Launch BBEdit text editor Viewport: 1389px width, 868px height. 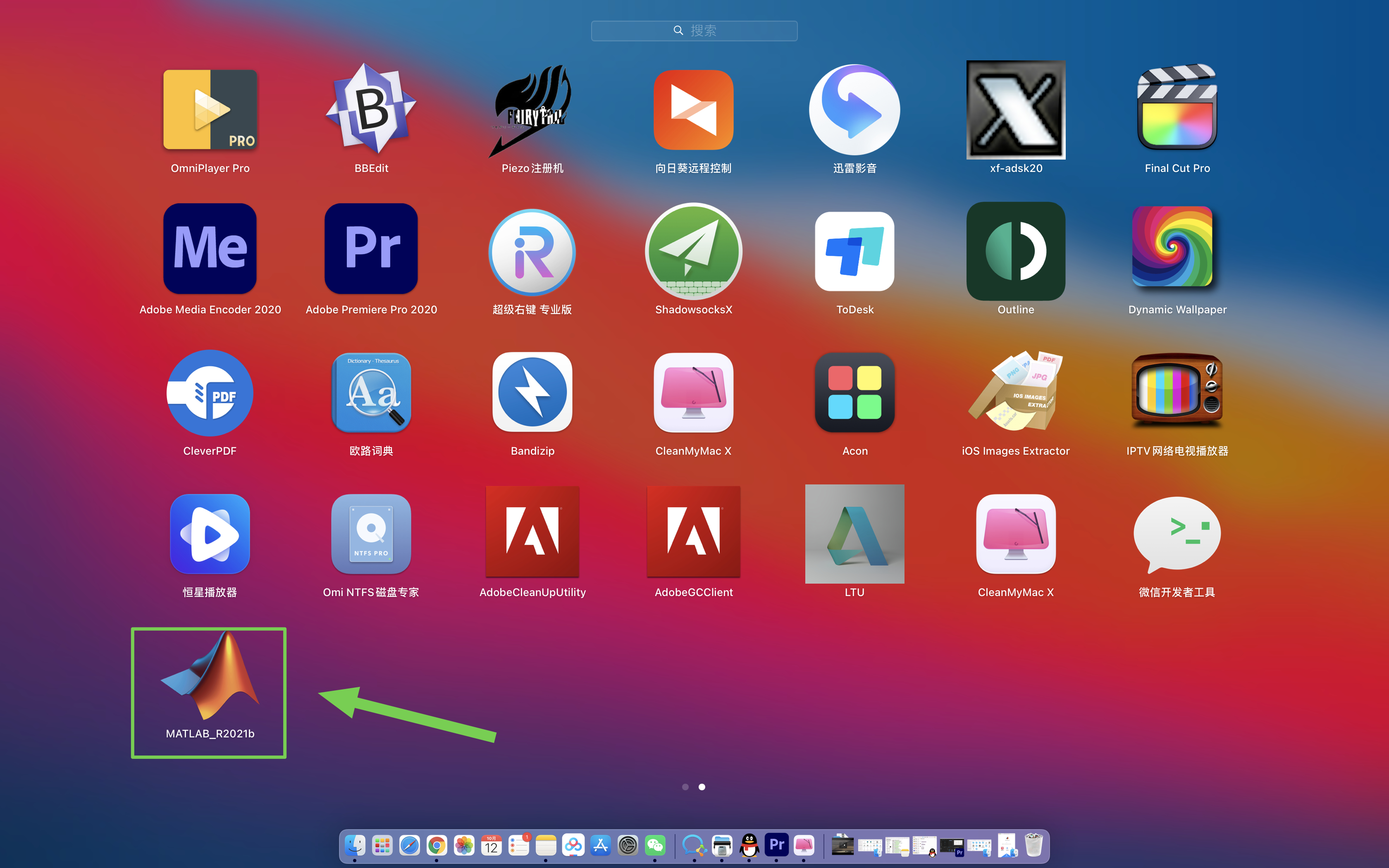pyautogui.click(x=371, y=109)
